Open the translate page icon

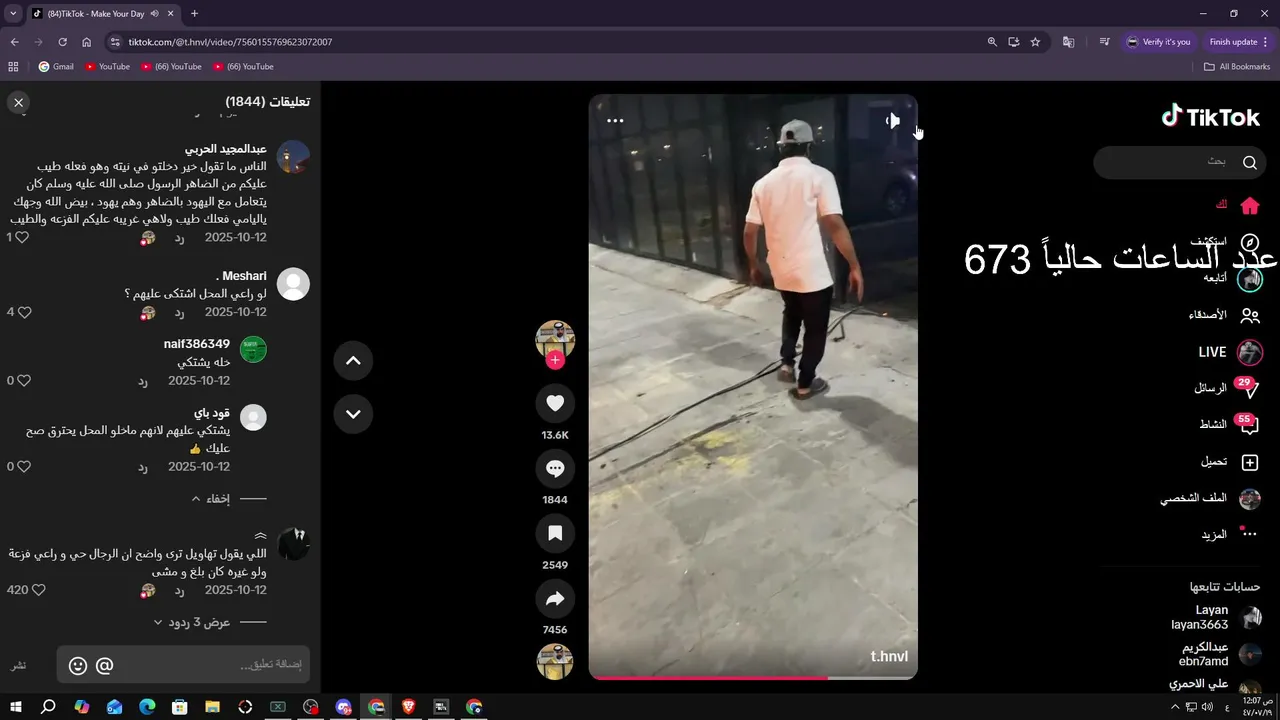(x=1068, y=42)
